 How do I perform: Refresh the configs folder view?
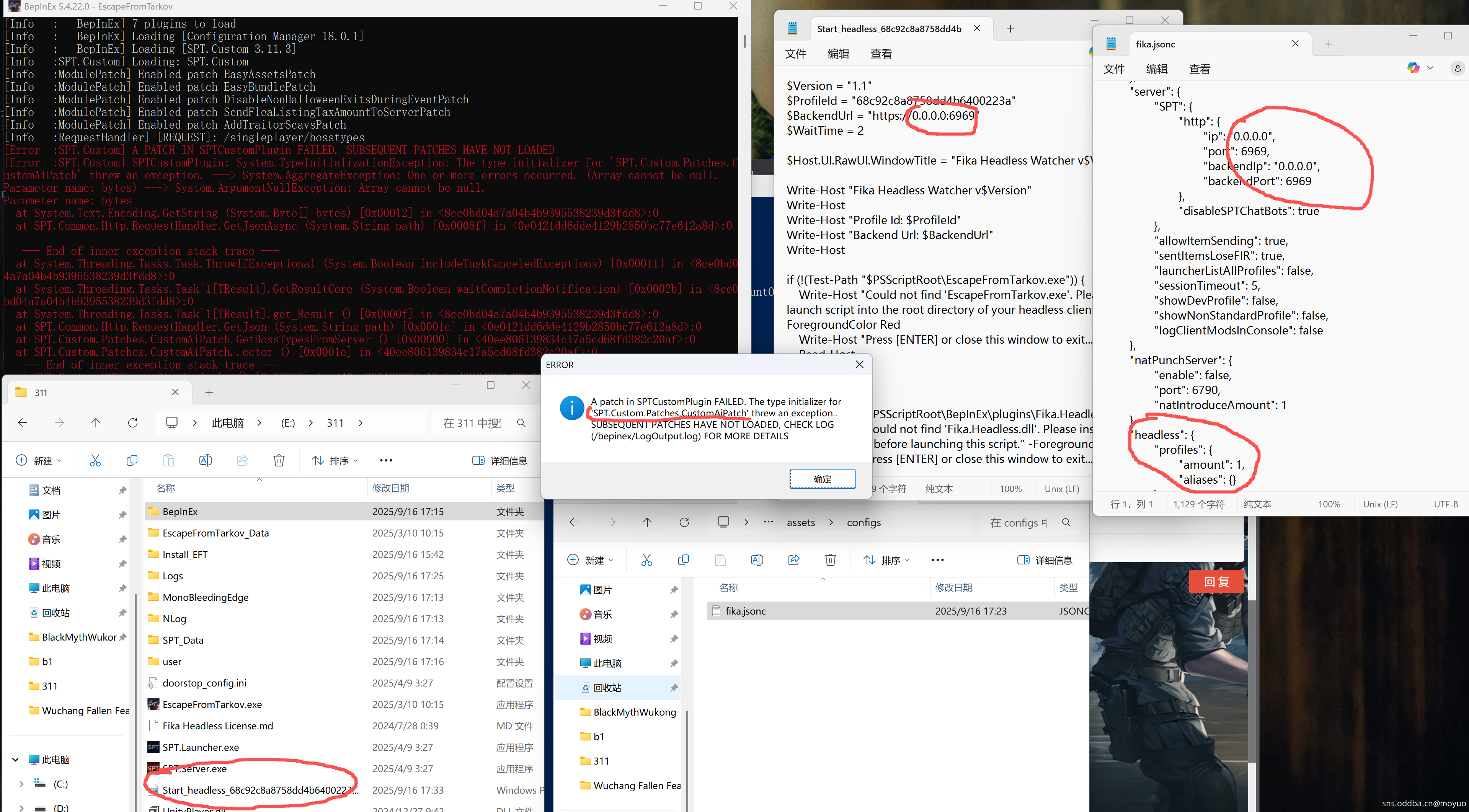click(x=684, y=522)
